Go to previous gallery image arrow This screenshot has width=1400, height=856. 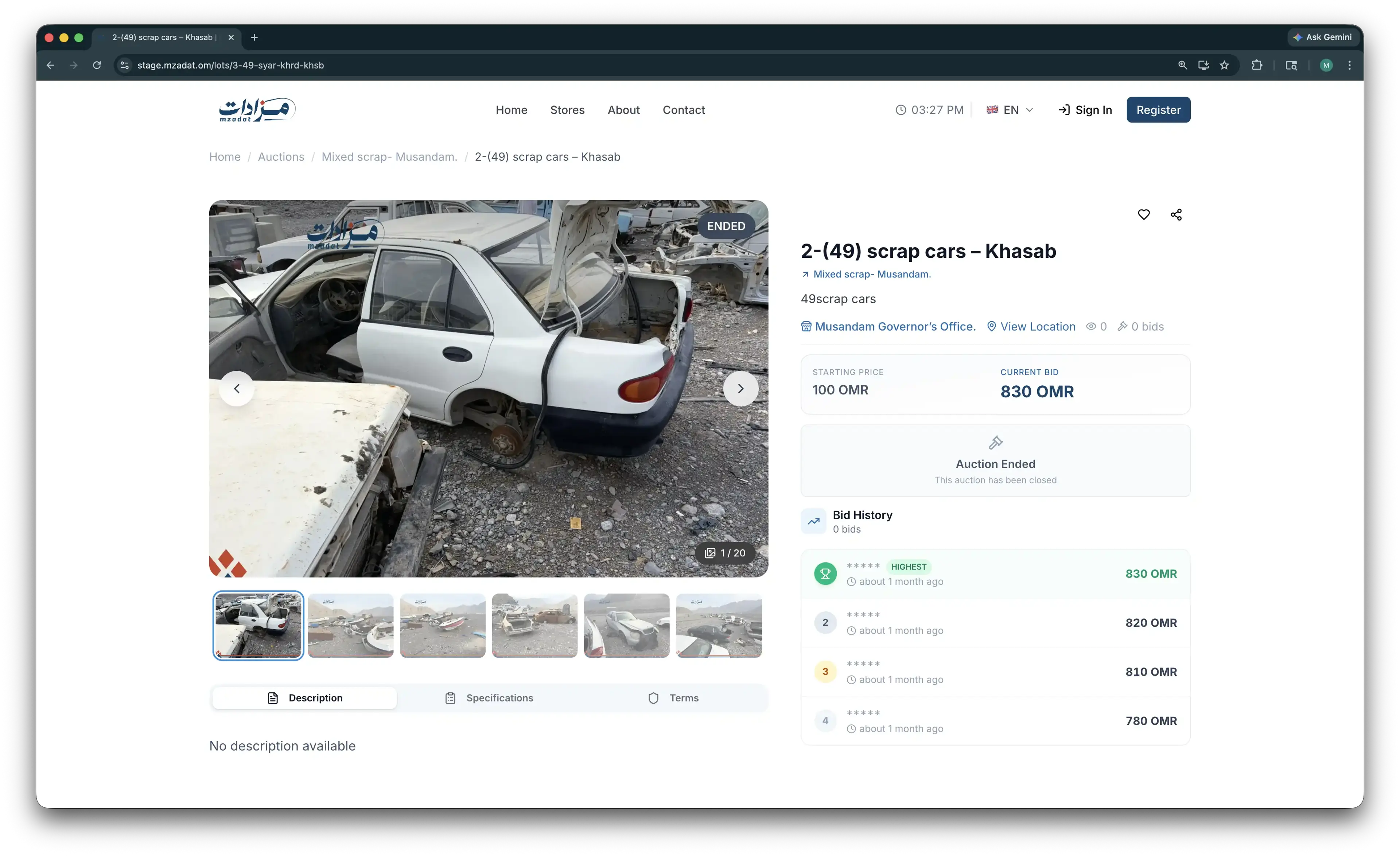tap(237, 389)
